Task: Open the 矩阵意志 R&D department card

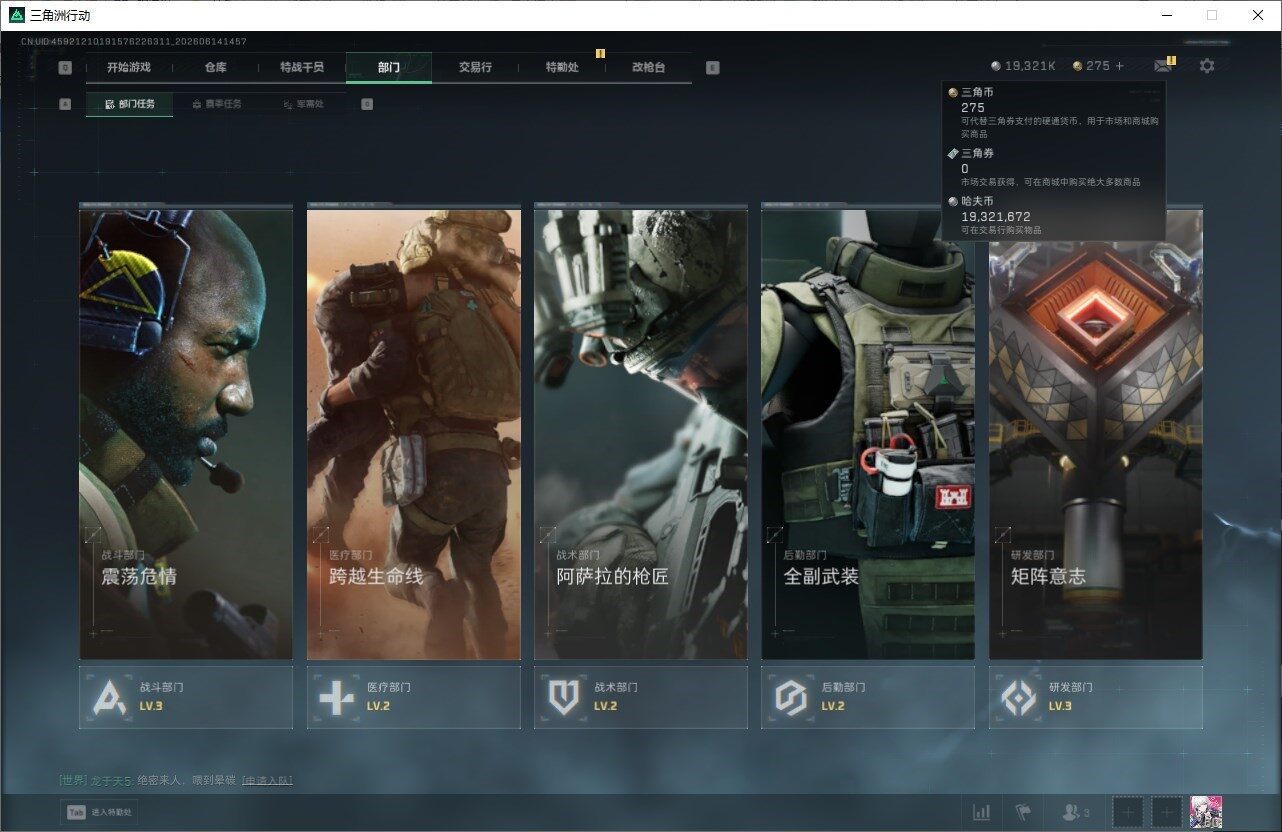Action: click(x=1096, y=434)
